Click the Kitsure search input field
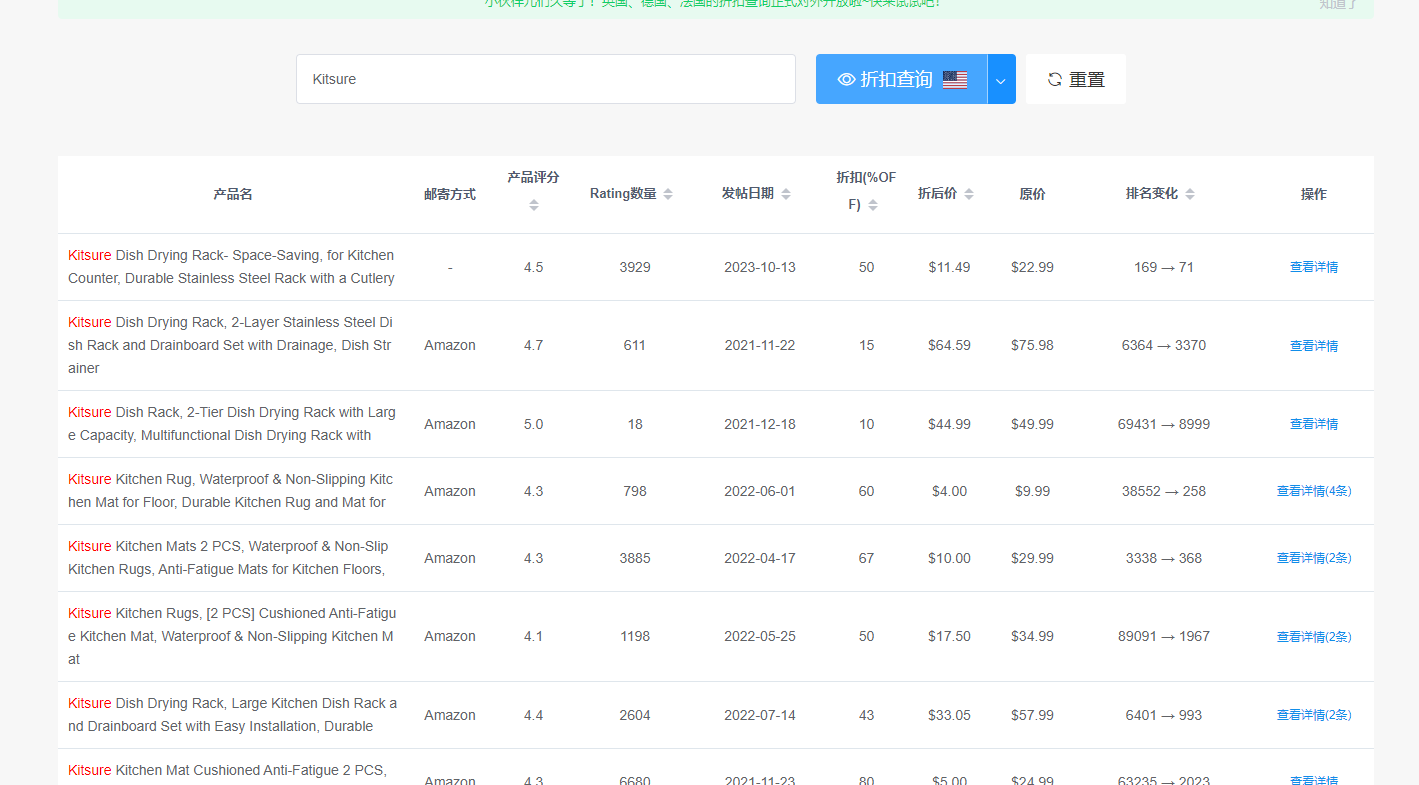The height and width of the screenshot is (785, 1419). [546, 79]
